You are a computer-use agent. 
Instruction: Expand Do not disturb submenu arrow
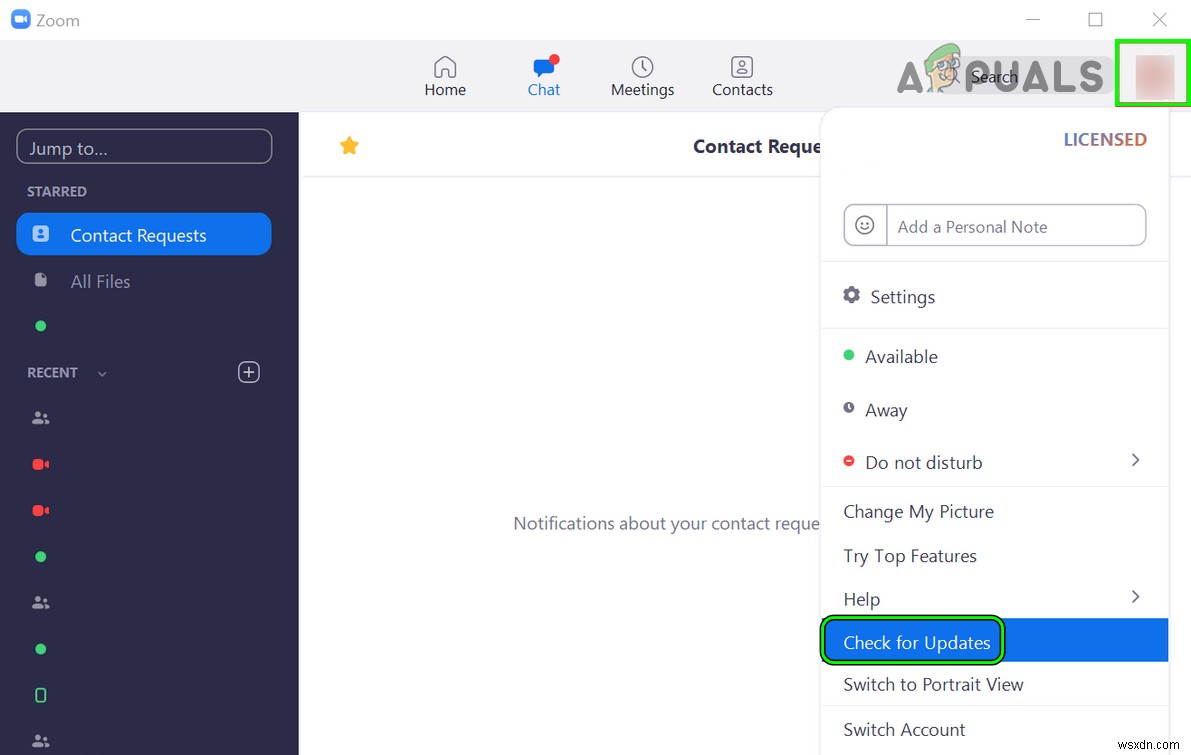pyautogui.click(x=1135, y=460)
